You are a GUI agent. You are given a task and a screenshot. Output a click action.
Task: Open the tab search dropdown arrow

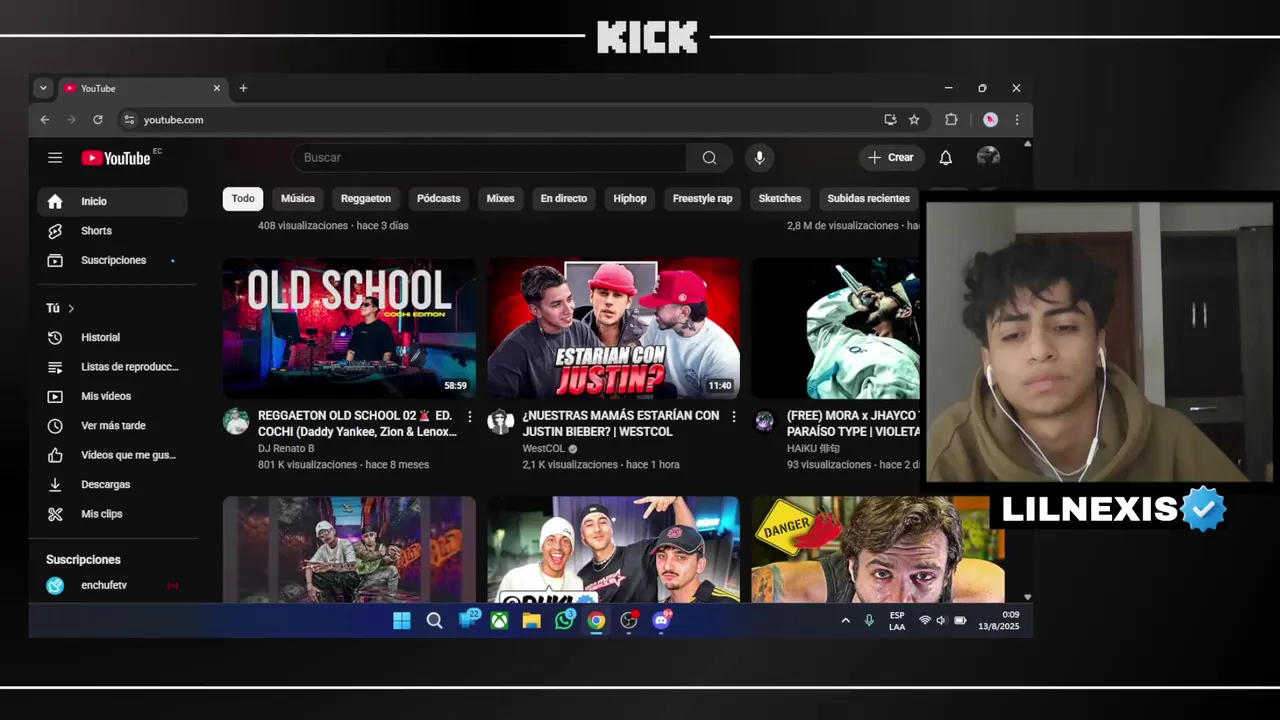pos(43,88)
